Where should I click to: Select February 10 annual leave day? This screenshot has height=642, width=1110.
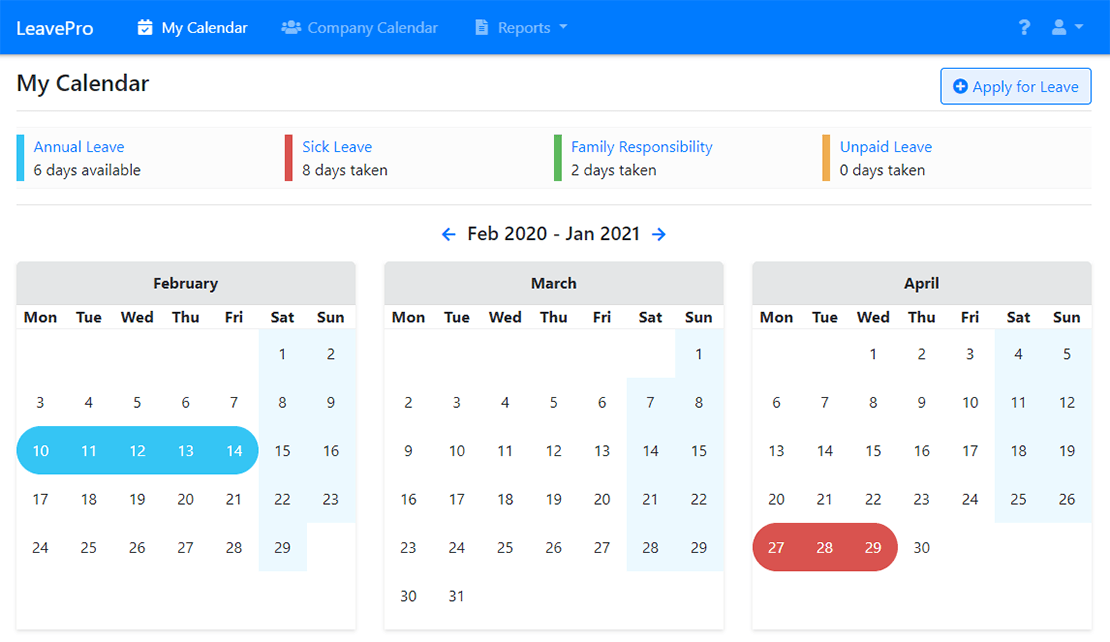(x=40, y=451)
